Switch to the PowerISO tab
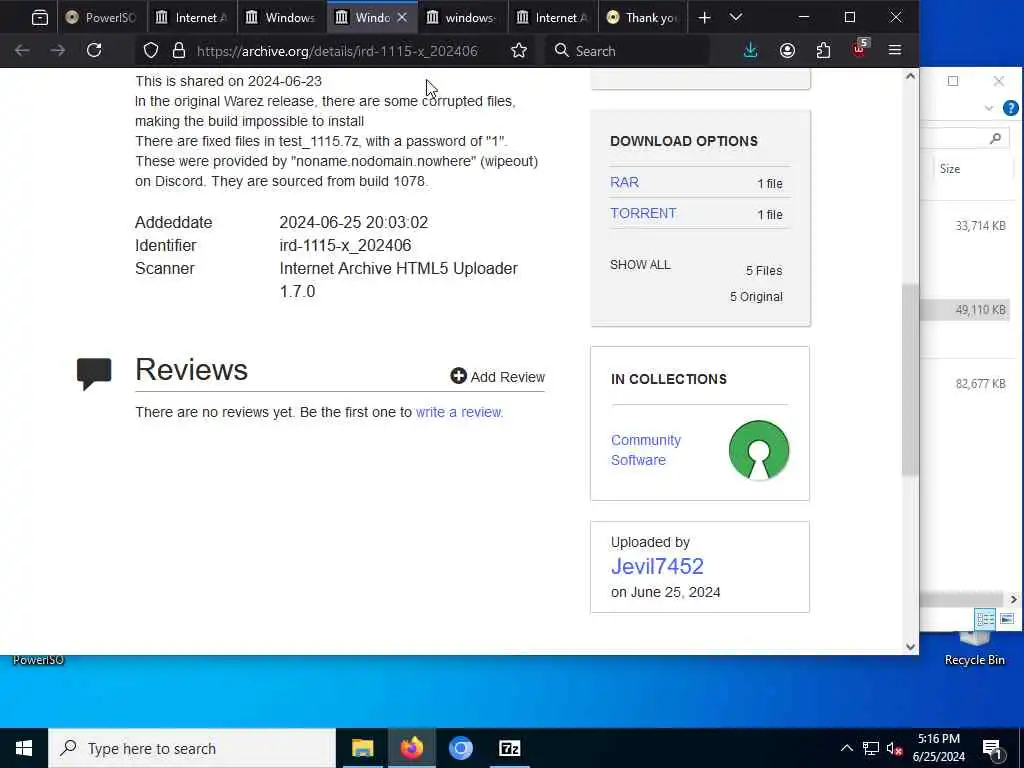 [x=102, y=18]
